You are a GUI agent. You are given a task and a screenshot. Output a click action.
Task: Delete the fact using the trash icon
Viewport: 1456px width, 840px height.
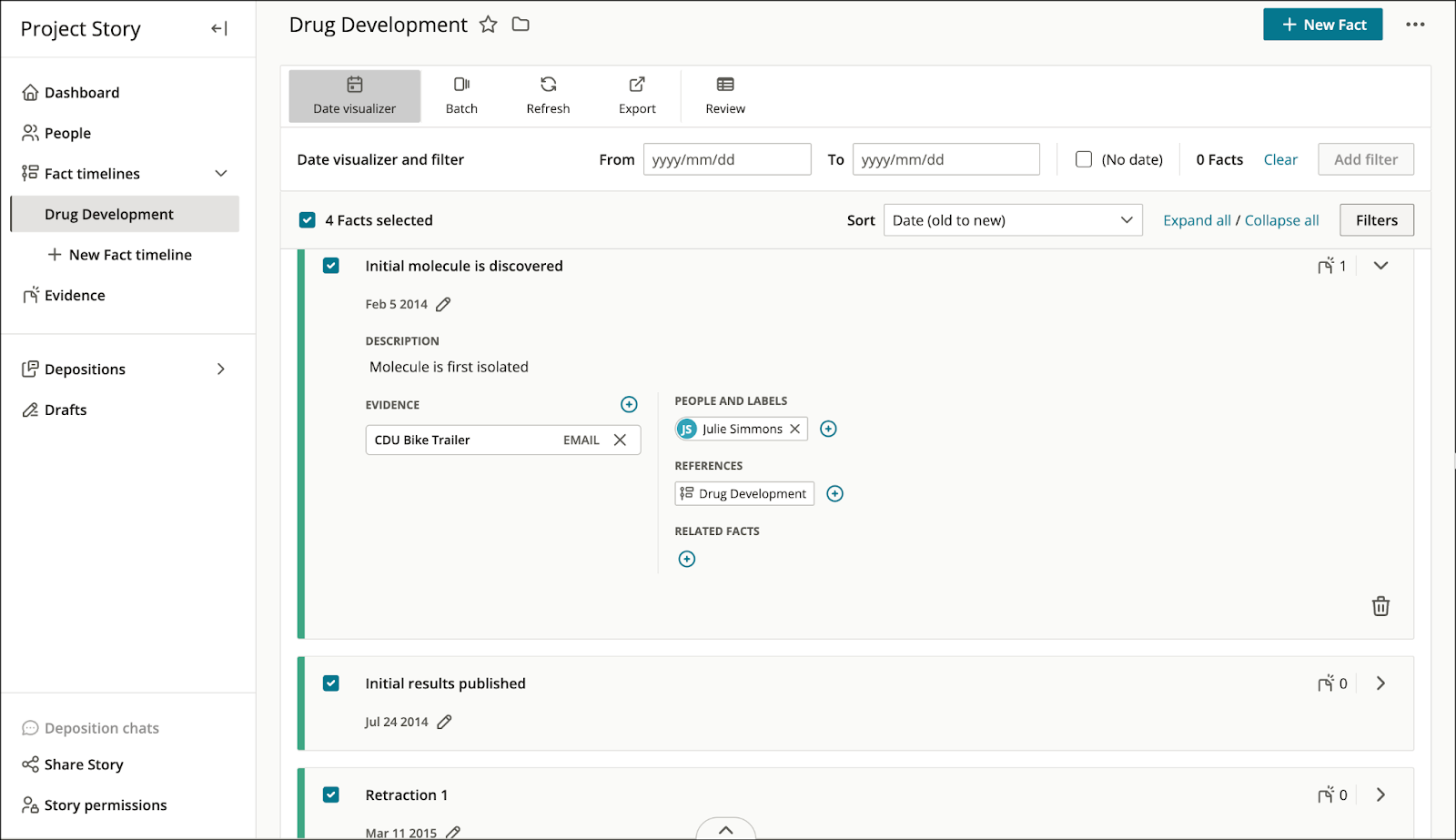tap(1380, 605)
